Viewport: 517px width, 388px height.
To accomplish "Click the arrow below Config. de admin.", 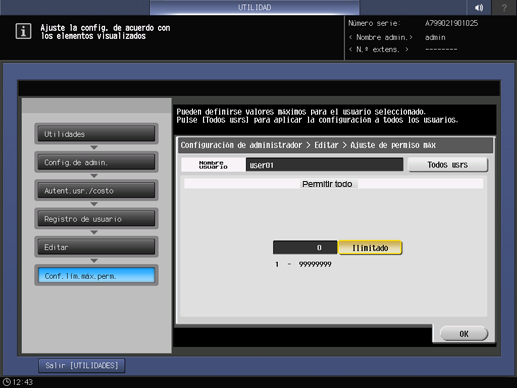I will coord(94,176).
